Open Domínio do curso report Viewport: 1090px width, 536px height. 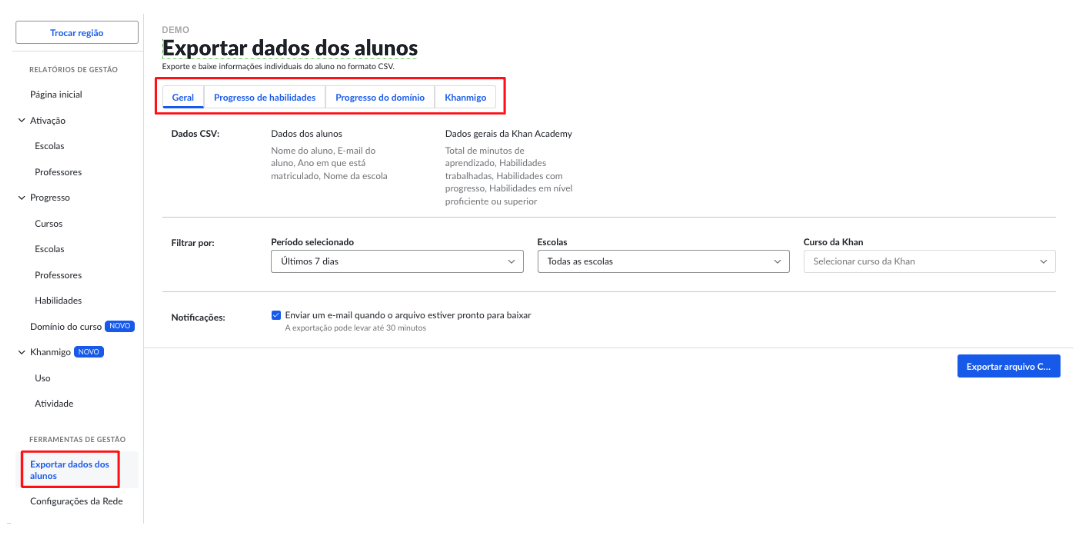pyautogui.click(x=66, y=326)
